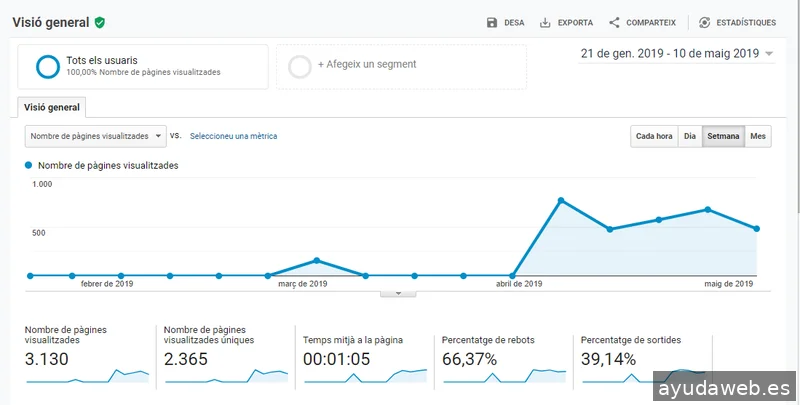Click the DESA save icon
The image size is (800, 405).
[x=492, y=22]
